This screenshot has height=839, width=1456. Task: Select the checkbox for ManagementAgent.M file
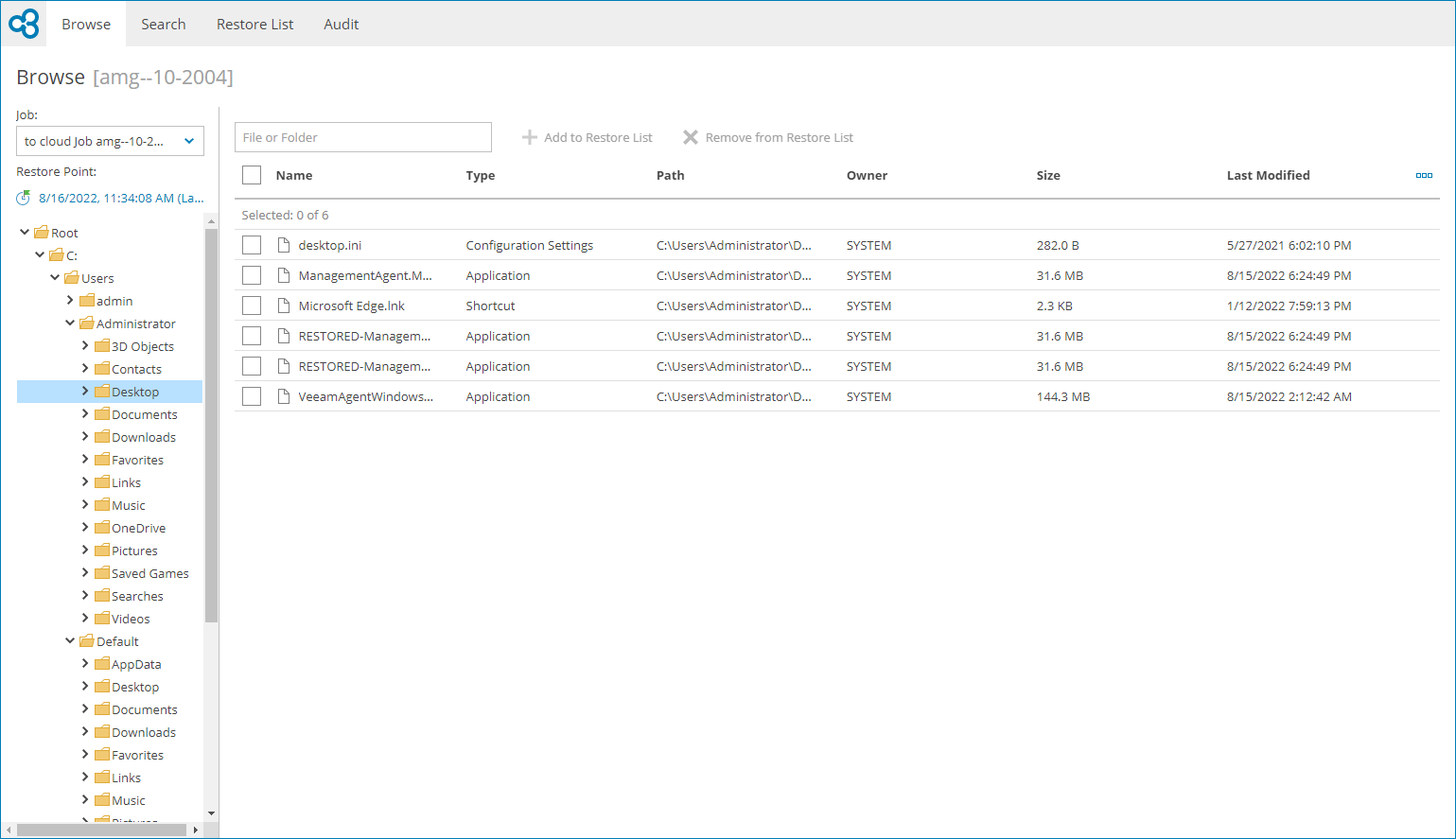(251, 275)
